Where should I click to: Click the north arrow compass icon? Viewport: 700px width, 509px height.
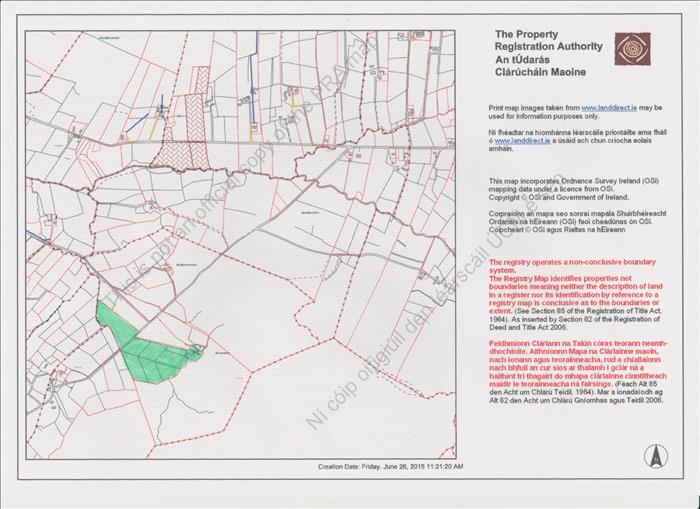click(x=656, y=456)
